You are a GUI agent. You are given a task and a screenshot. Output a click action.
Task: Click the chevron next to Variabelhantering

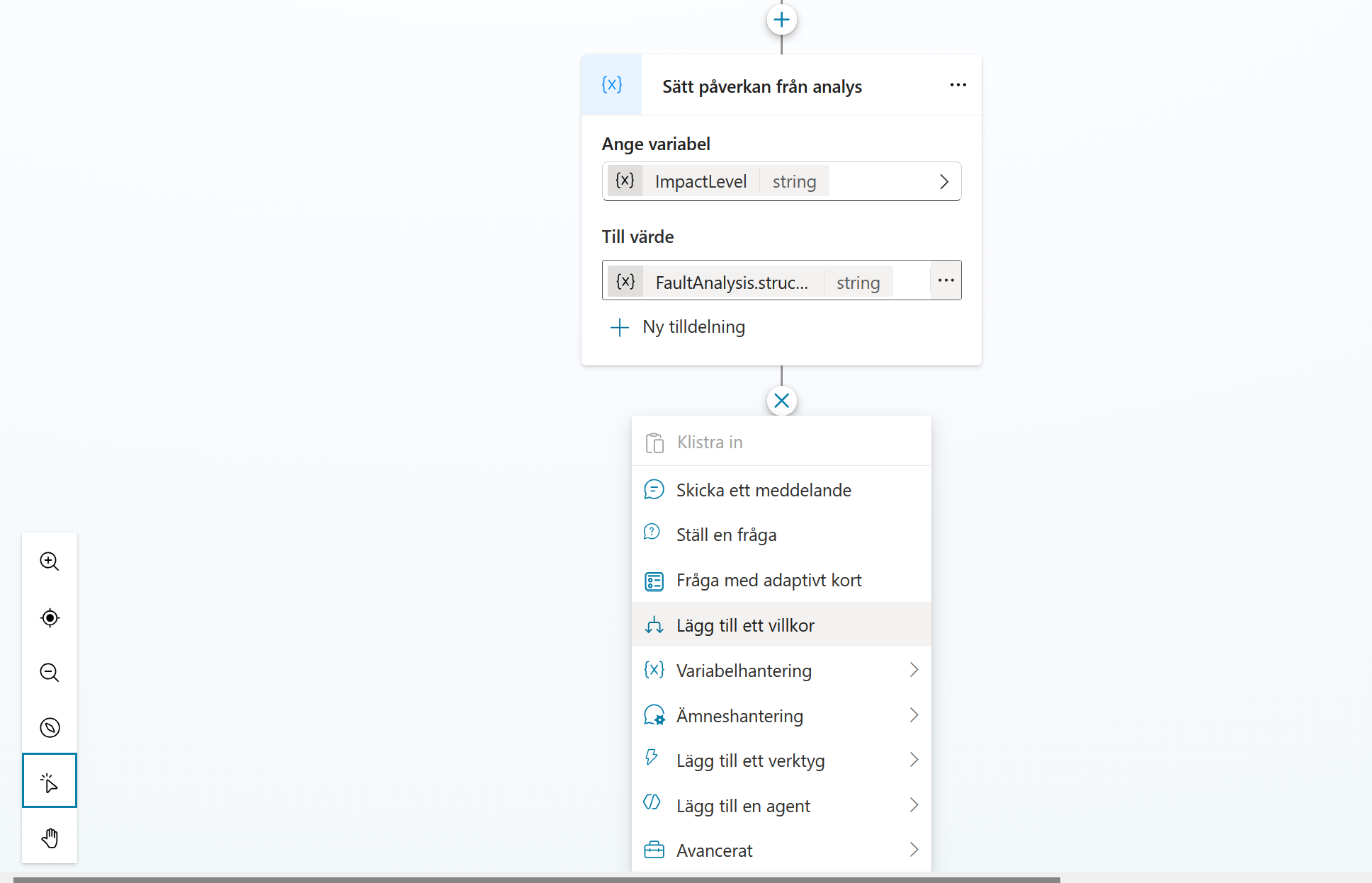click(914, 670)
